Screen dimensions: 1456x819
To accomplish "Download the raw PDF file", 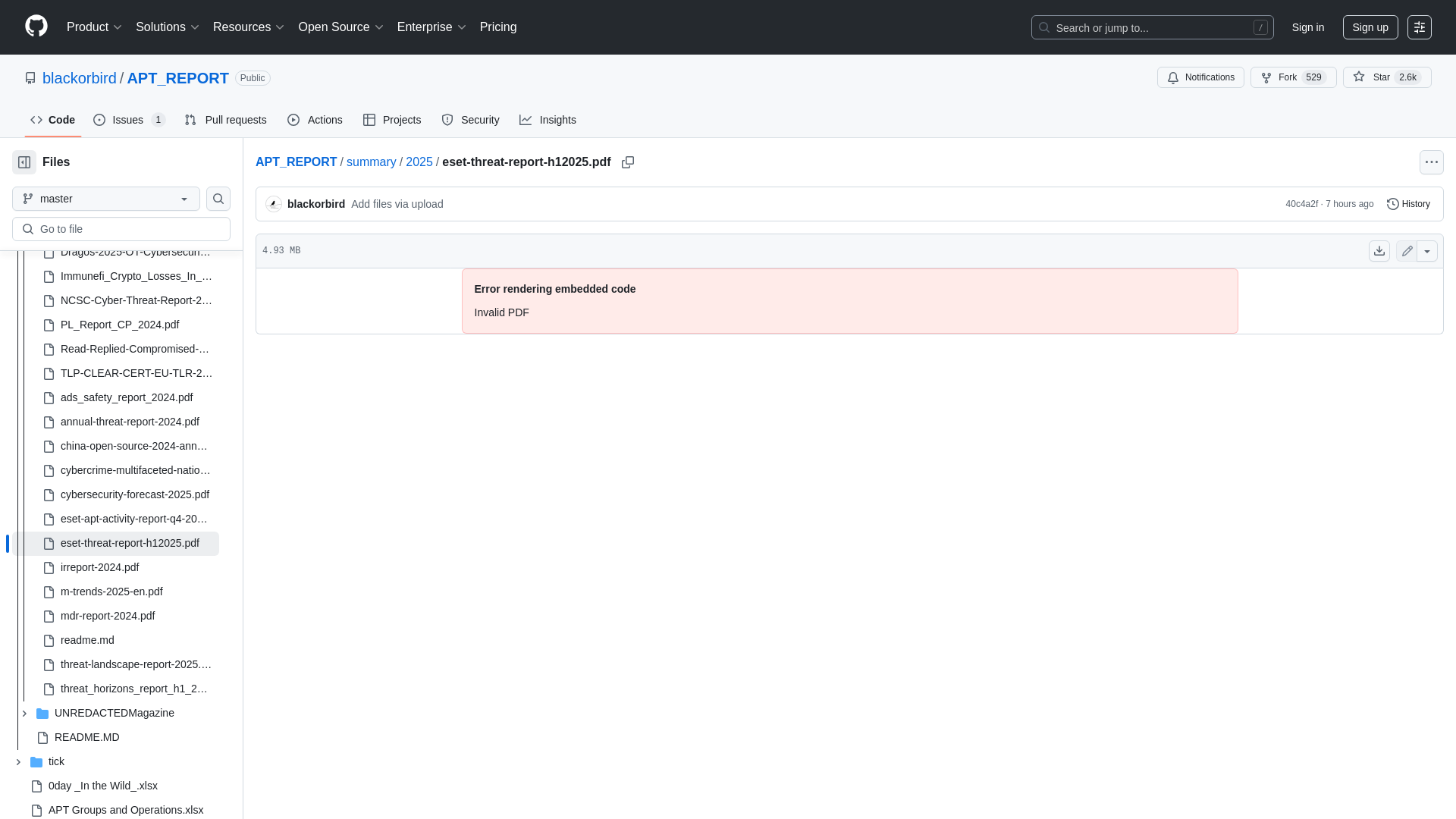I will tap(1379, 251).
